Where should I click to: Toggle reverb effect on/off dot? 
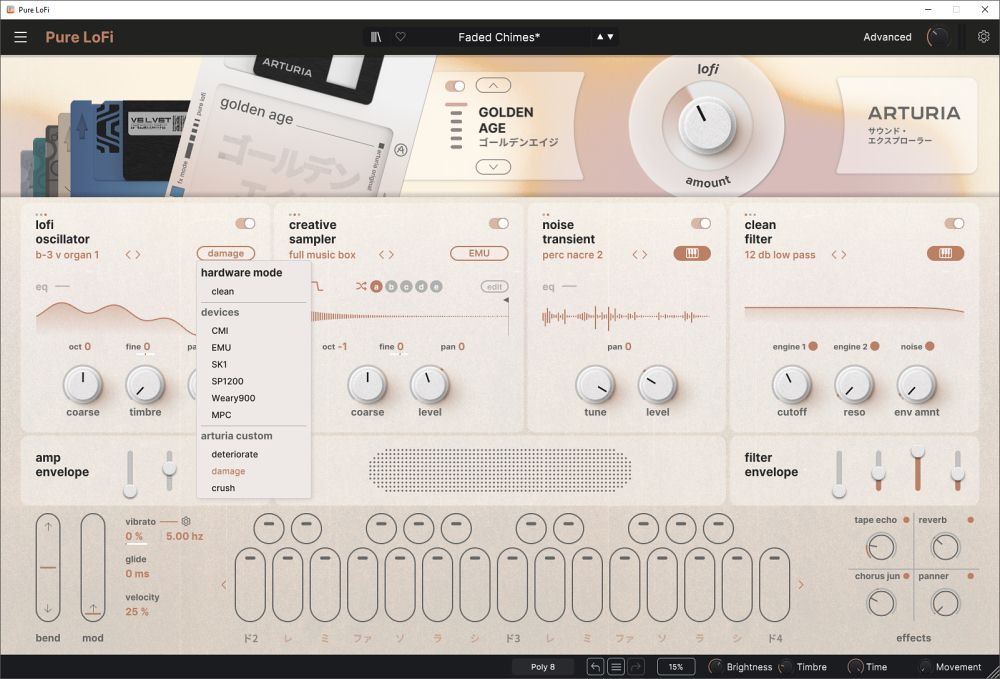pyautogui.click(x=971, y=520)
